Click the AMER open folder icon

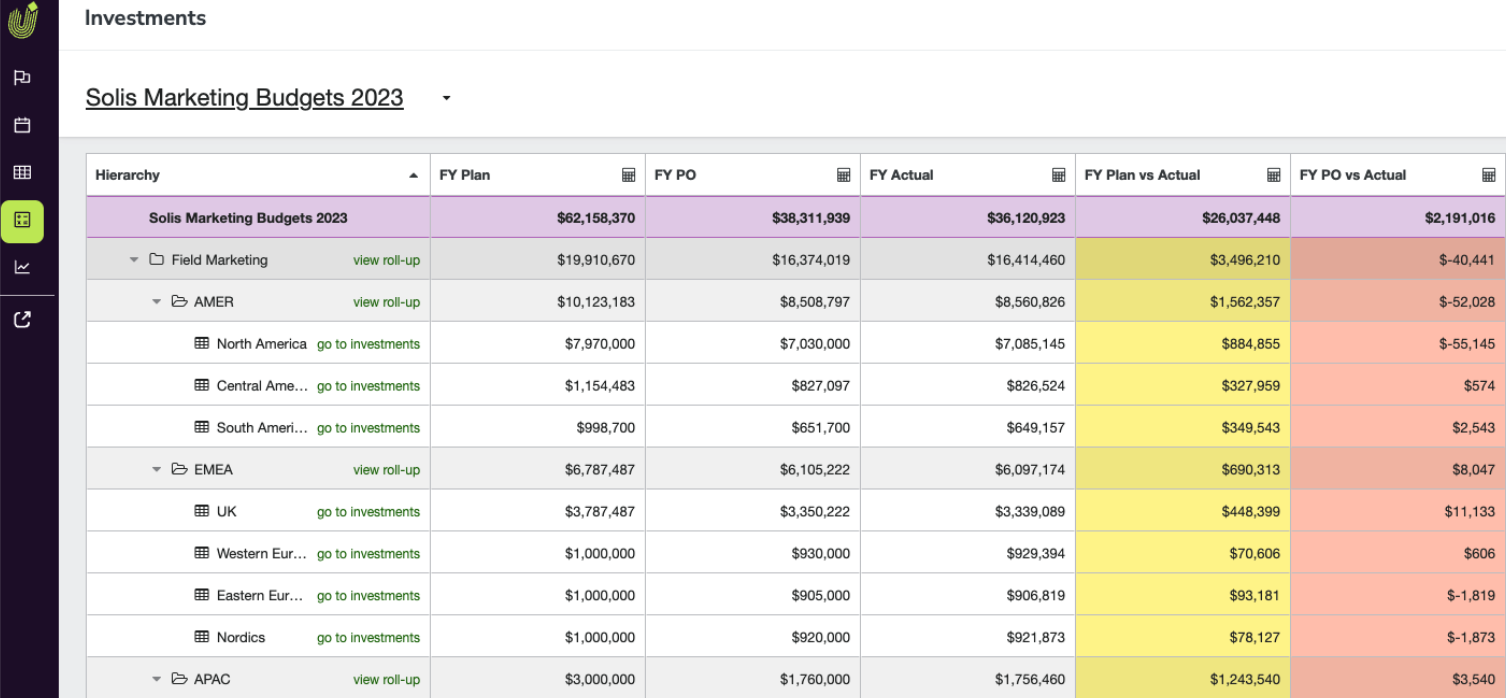(x=180, y=301)
